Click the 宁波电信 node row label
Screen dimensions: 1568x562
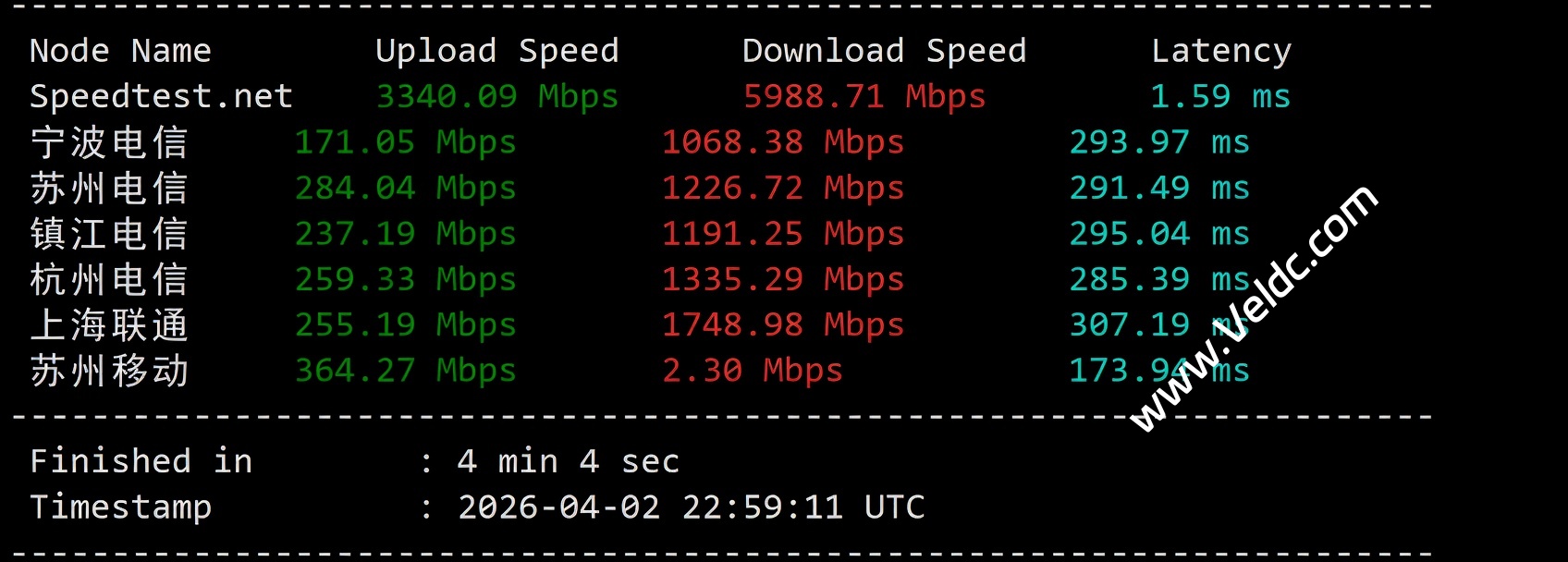click(x=109, y=142)
